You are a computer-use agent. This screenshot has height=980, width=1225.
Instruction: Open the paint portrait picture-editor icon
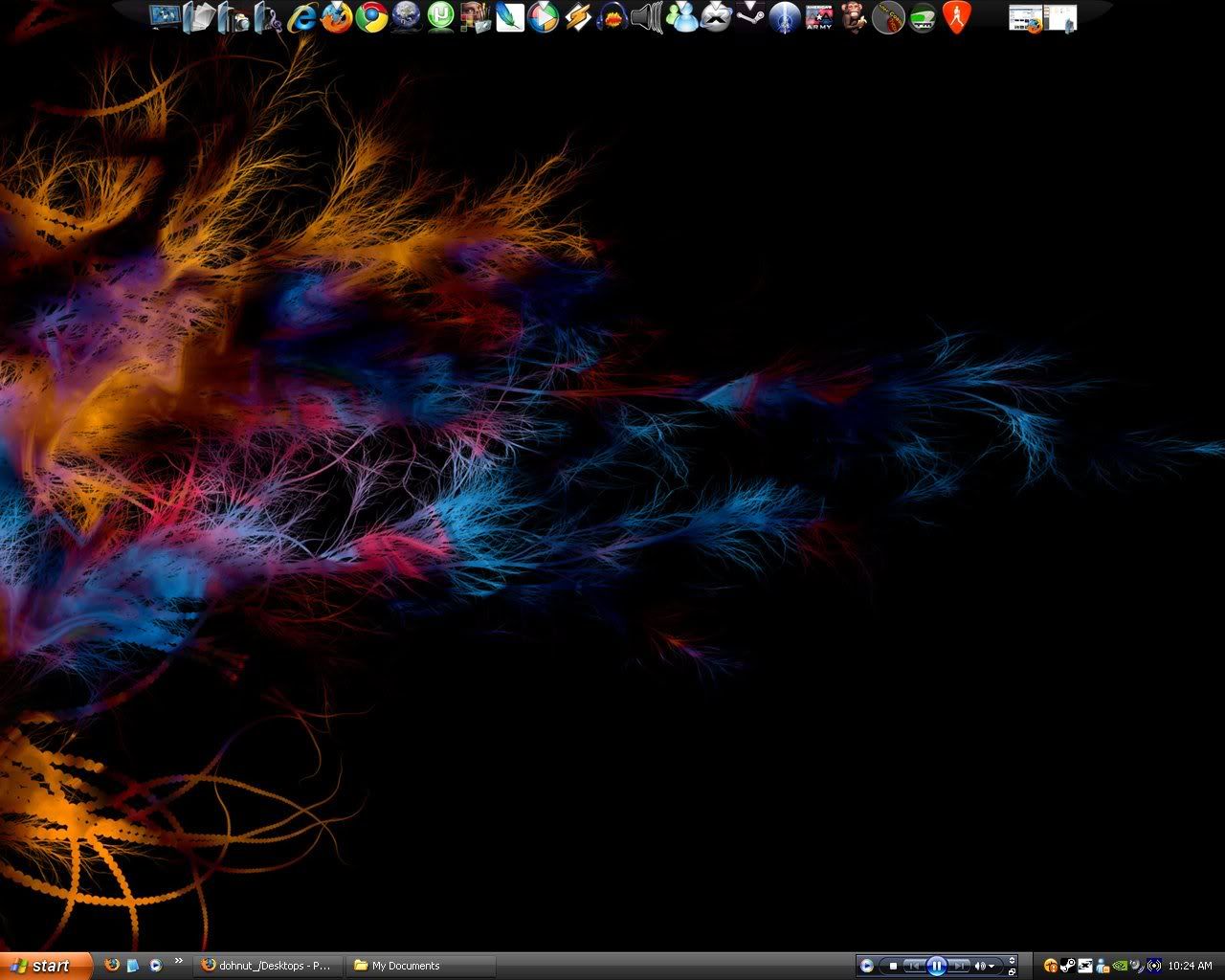[x=475, y=16]
